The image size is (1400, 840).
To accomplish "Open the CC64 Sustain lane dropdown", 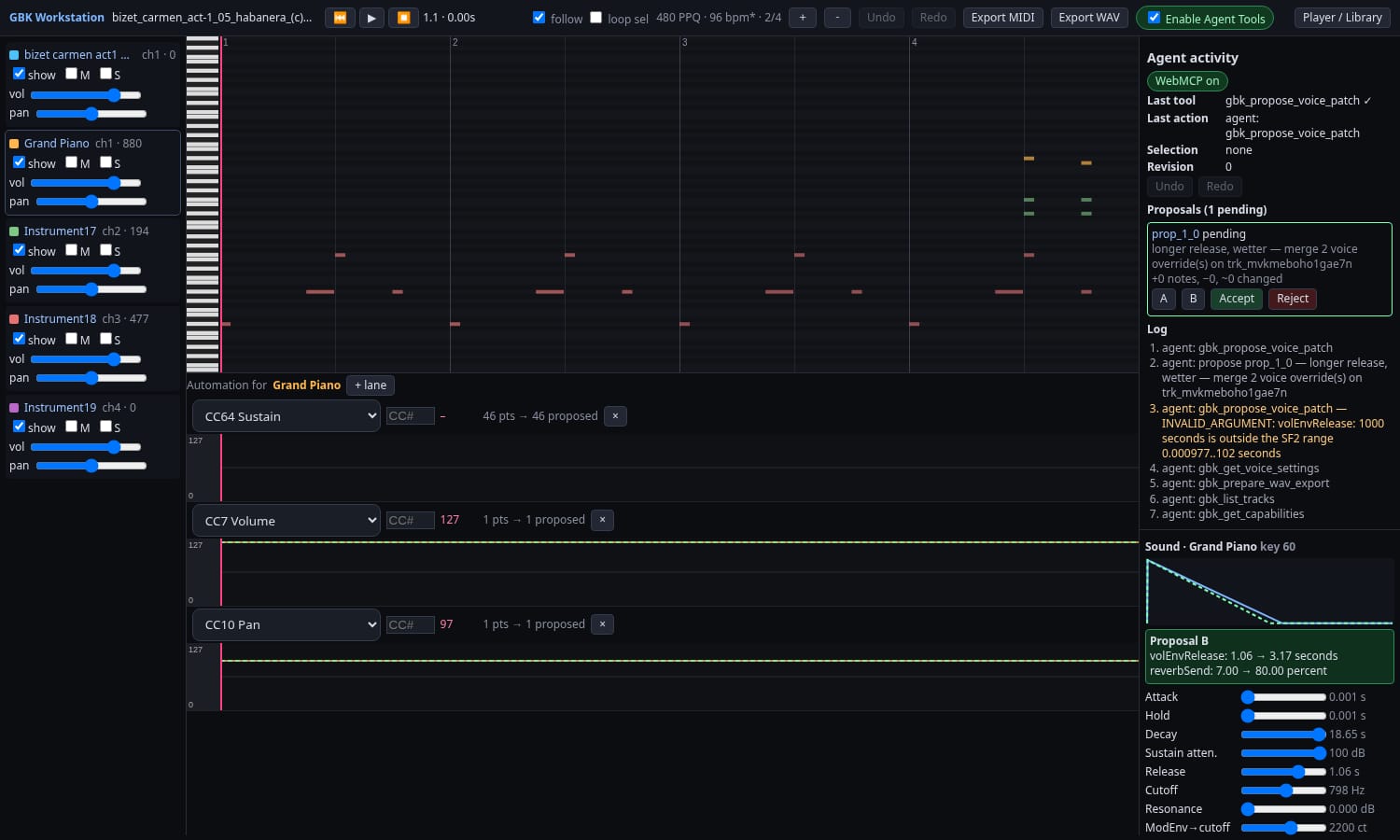I will (286, 416).
